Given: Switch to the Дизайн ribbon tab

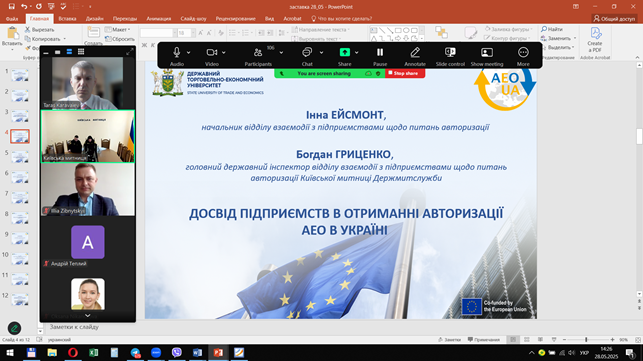Looking at the screenshot, I should pos(94,18).
